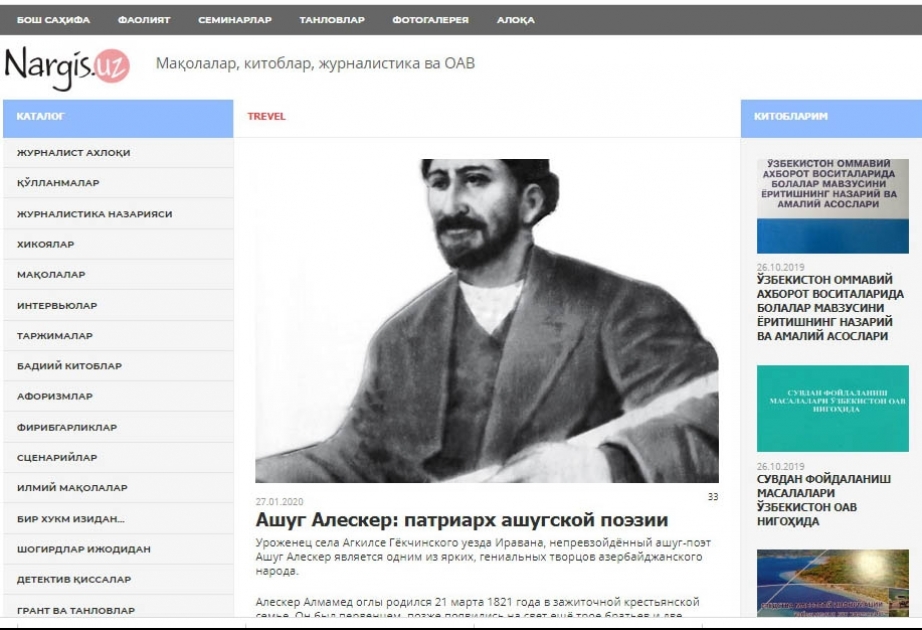This screenshot has width=922, height=630.
Task: Go to the СЕМИНАРЛАР page
Action: (x=235, y=20)
